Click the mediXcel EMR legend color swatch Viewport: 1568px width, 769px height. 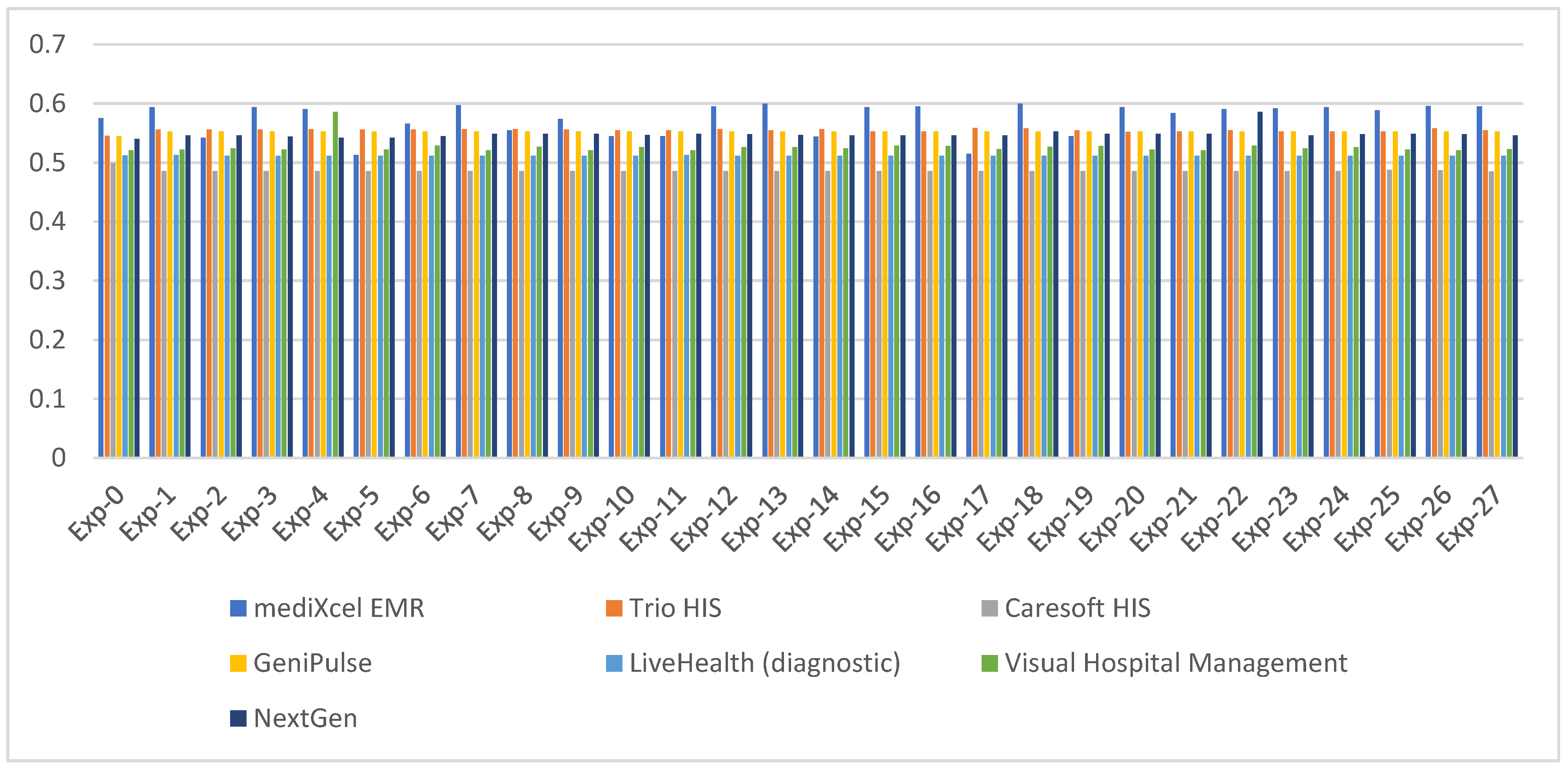pyautogui.click(x=238, y=608)
